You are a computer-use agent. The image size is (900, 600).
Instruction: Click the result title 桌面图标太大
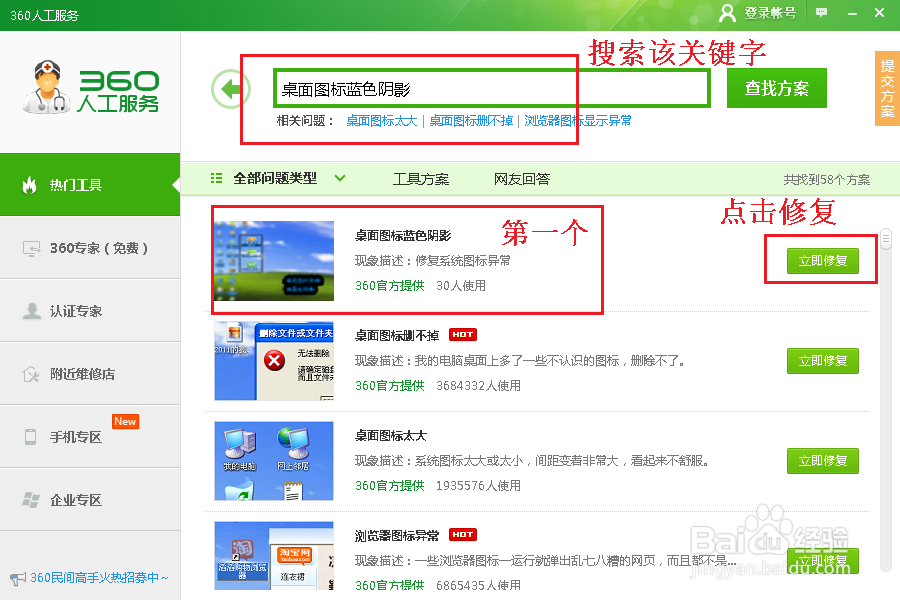point(391,435)
